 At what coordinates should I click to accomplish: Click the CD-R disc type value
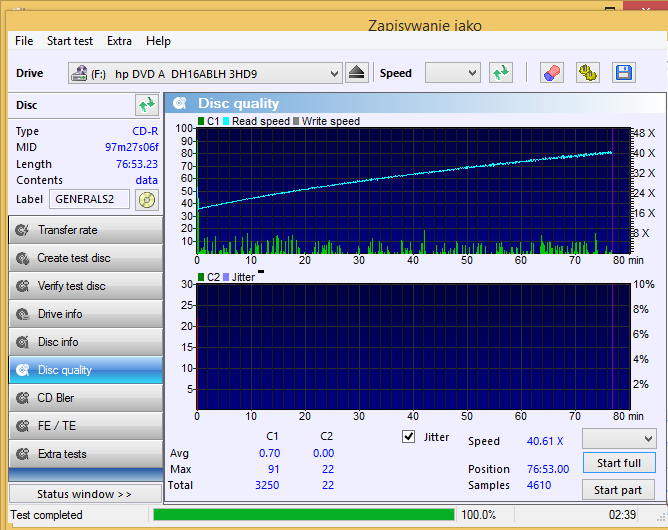coord(145,131)
